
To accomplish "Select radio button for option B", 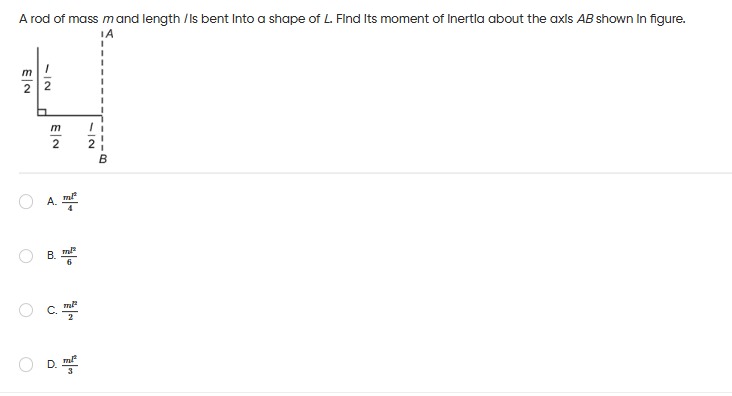I will (x=26, y=256).
